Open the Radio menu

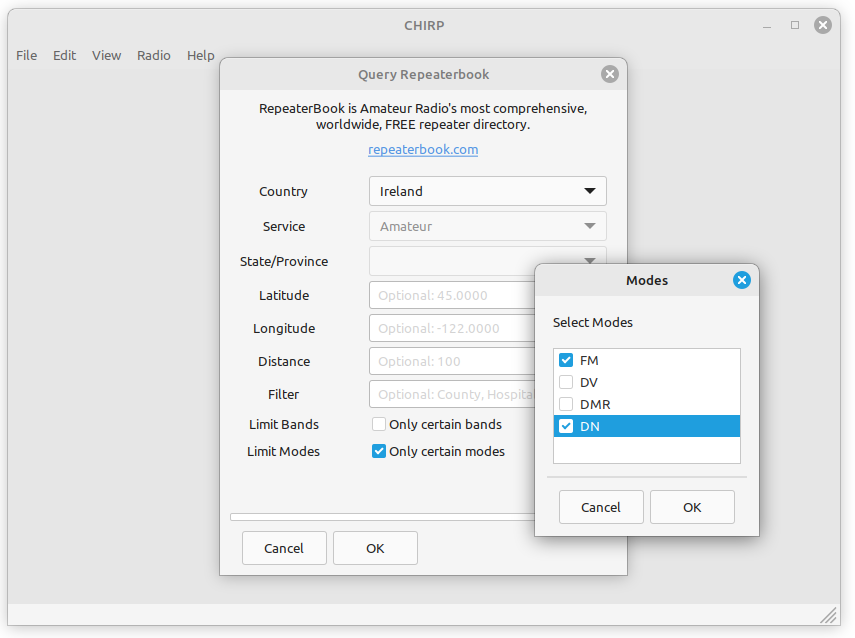(154, 56)
